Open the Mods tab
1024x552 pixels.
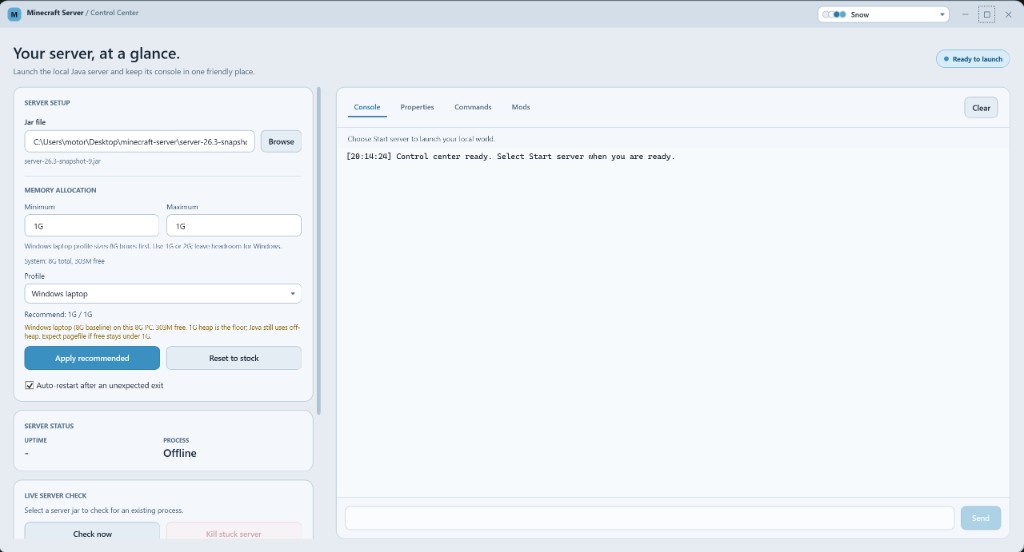[x=520, y=107]
